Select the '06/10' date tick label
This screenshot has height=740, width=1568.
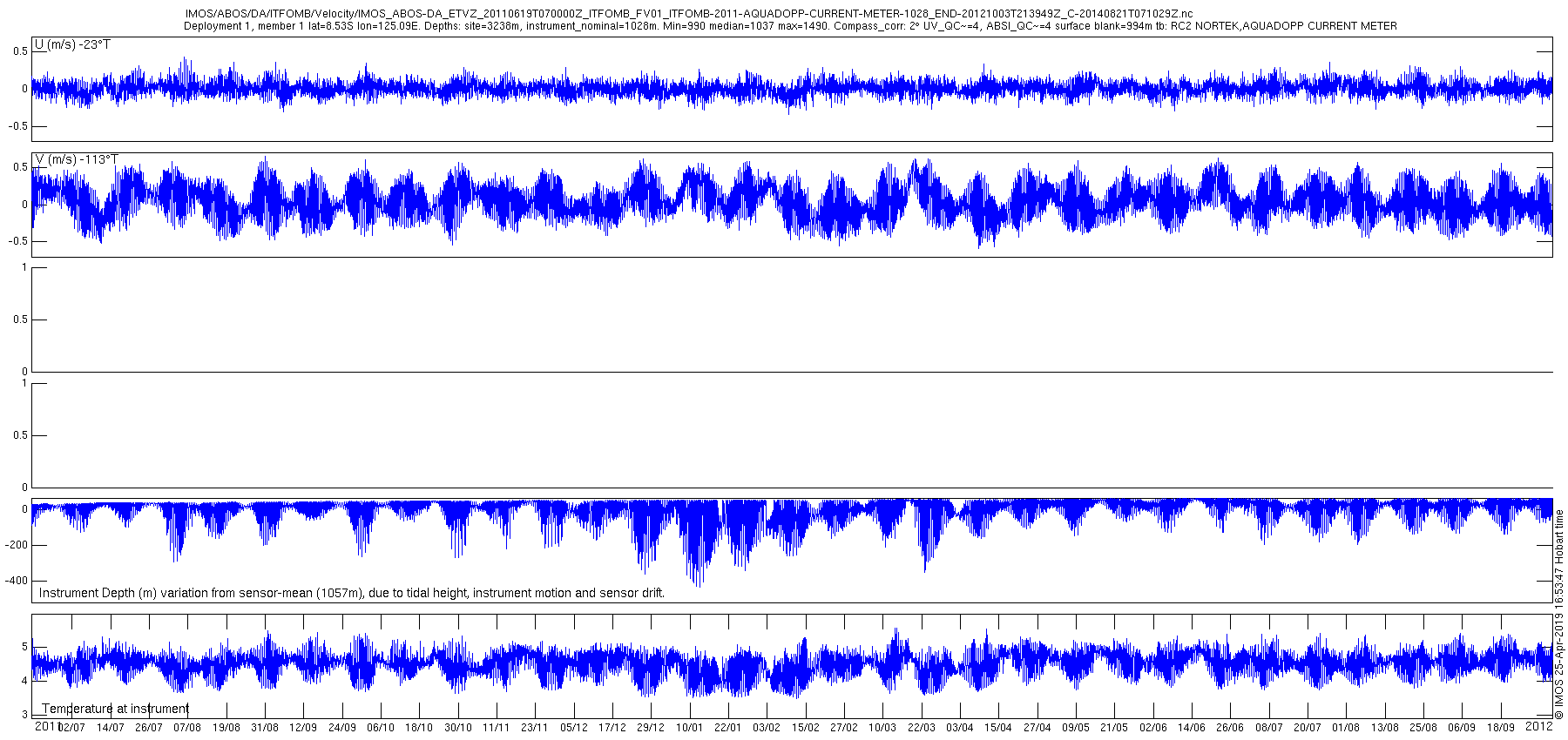[x=381, y=728]
